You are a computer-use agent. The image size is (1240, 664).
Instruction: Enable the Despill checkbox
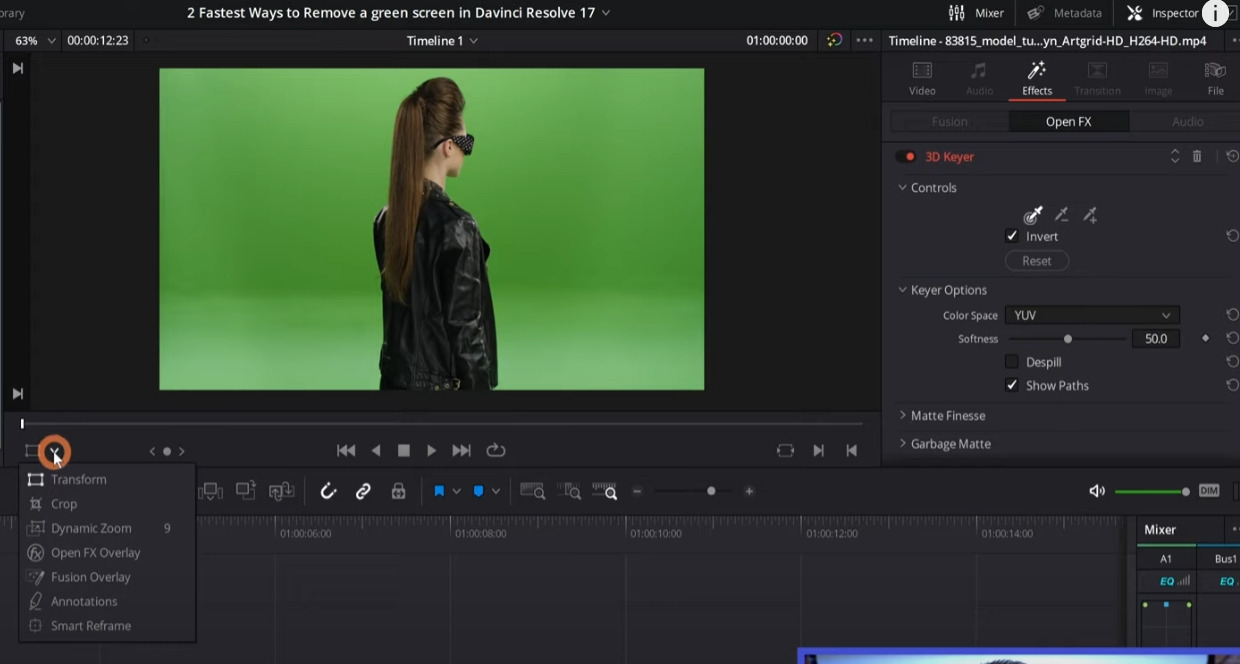pos(1012,362)
